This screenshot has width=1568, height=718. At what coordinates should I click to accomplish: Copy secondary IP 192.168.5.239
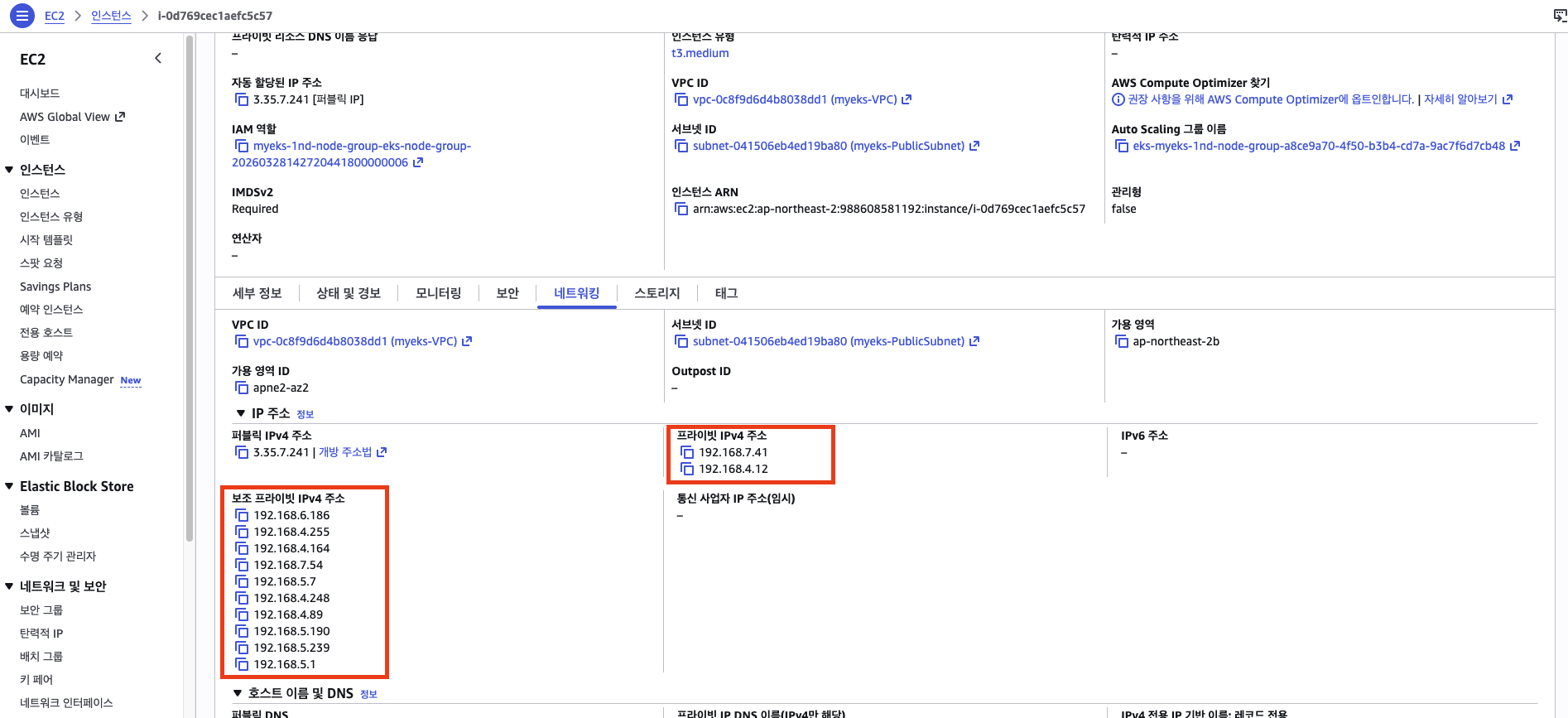point(242,648)
